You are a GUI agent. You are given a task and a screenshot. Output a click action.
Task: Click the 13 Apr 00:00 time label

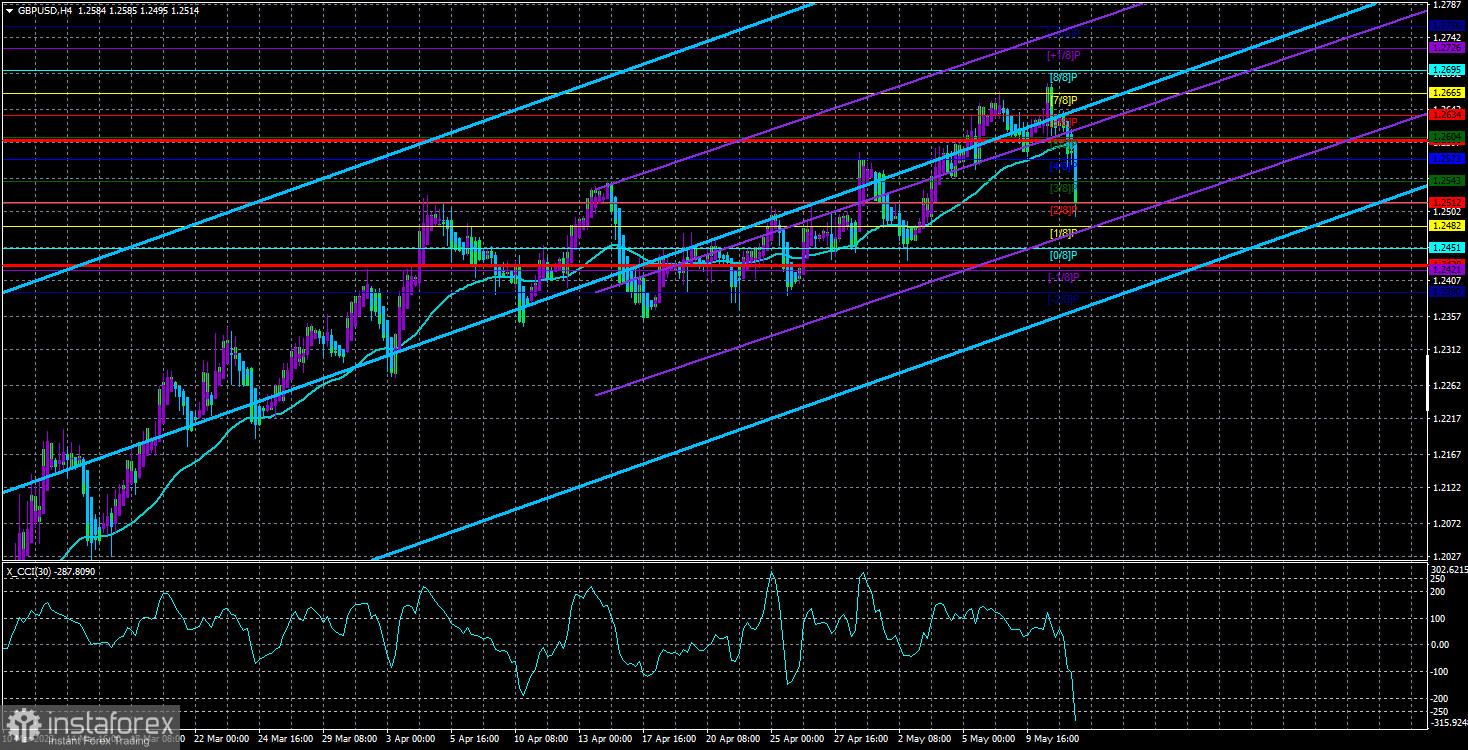click(x=603, y=740)
